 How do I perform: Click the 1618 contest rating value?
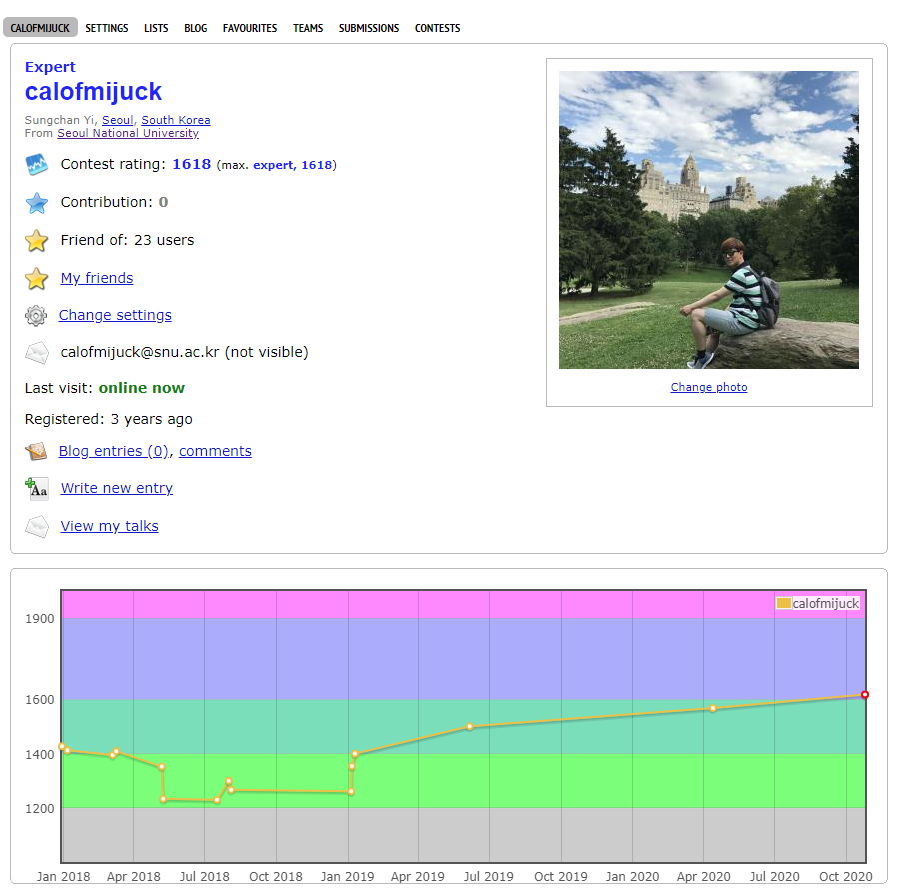pos(192,164)
